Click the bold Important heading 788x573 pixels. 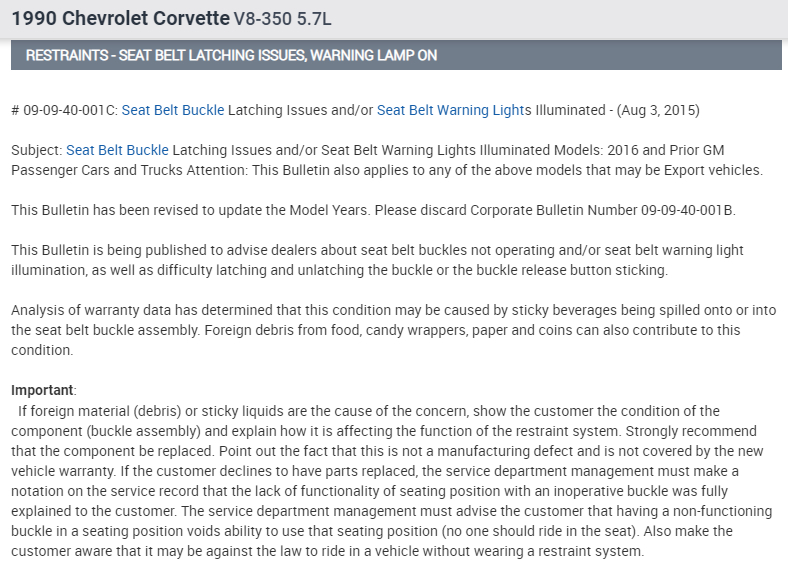tap(43, 390)
